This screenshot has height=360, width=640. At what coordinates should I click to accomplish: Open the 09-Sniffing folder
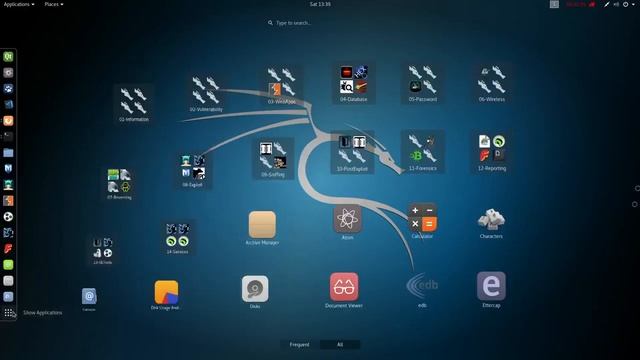point(273,159)
